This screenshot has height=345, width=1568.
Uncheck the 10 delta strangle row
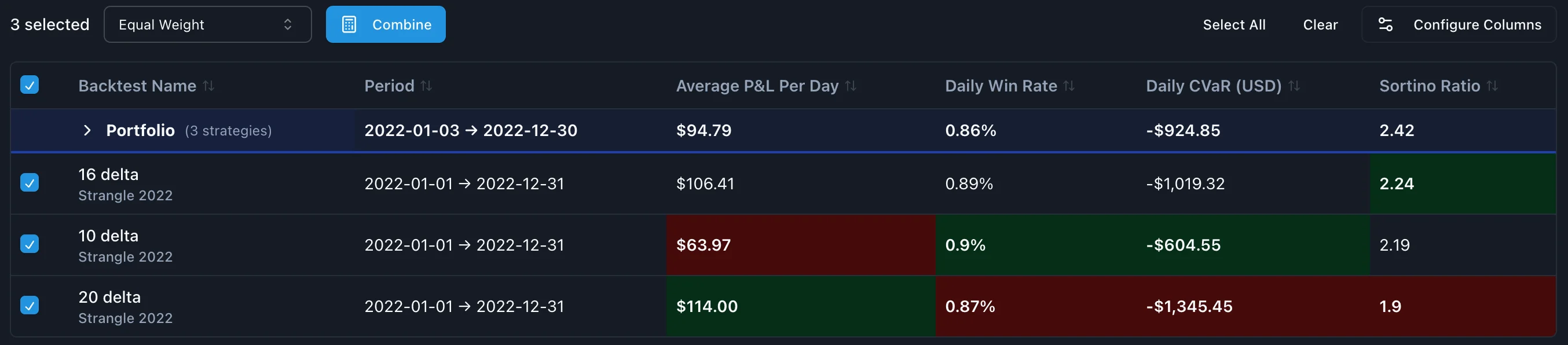point(29,244)
